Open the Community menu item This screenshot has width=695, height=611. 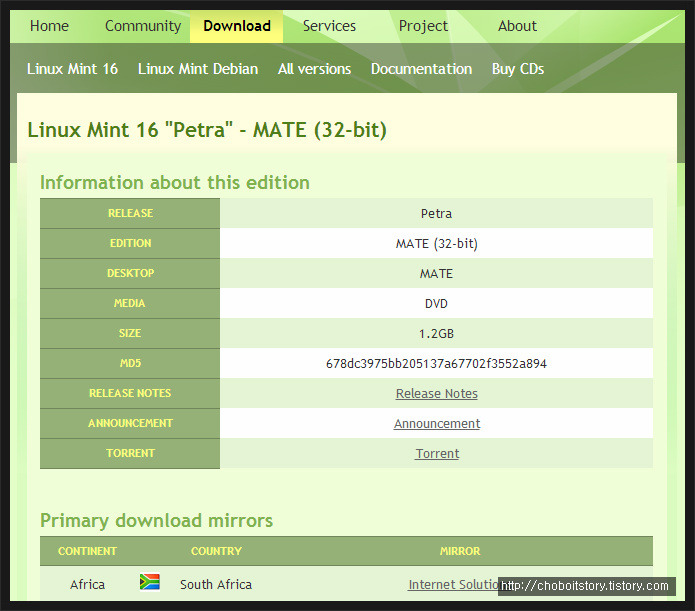(x=143, y=26)
